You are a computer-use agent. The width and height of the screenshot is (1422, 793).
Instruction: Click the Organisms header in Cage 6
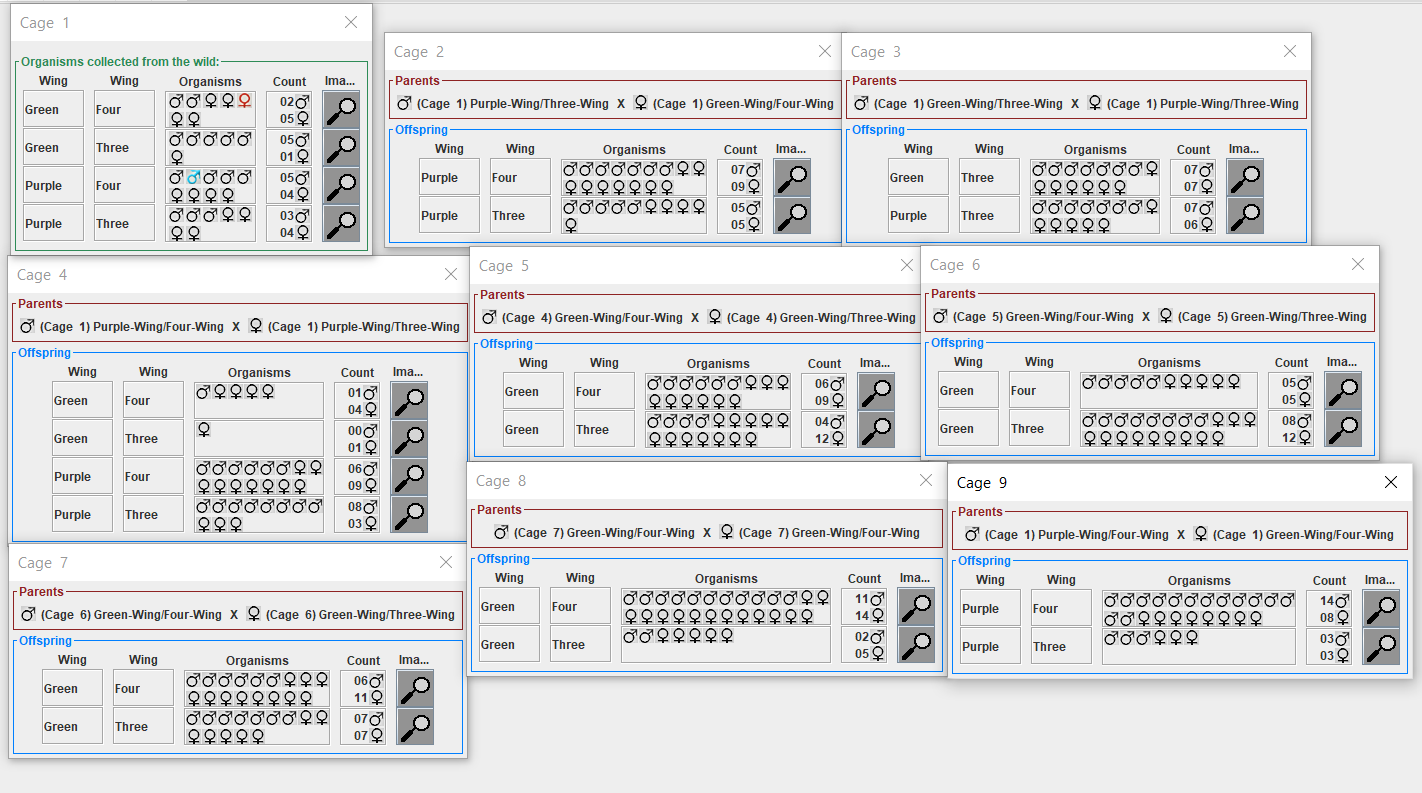pyautogui.click(x=1169, y=363)
